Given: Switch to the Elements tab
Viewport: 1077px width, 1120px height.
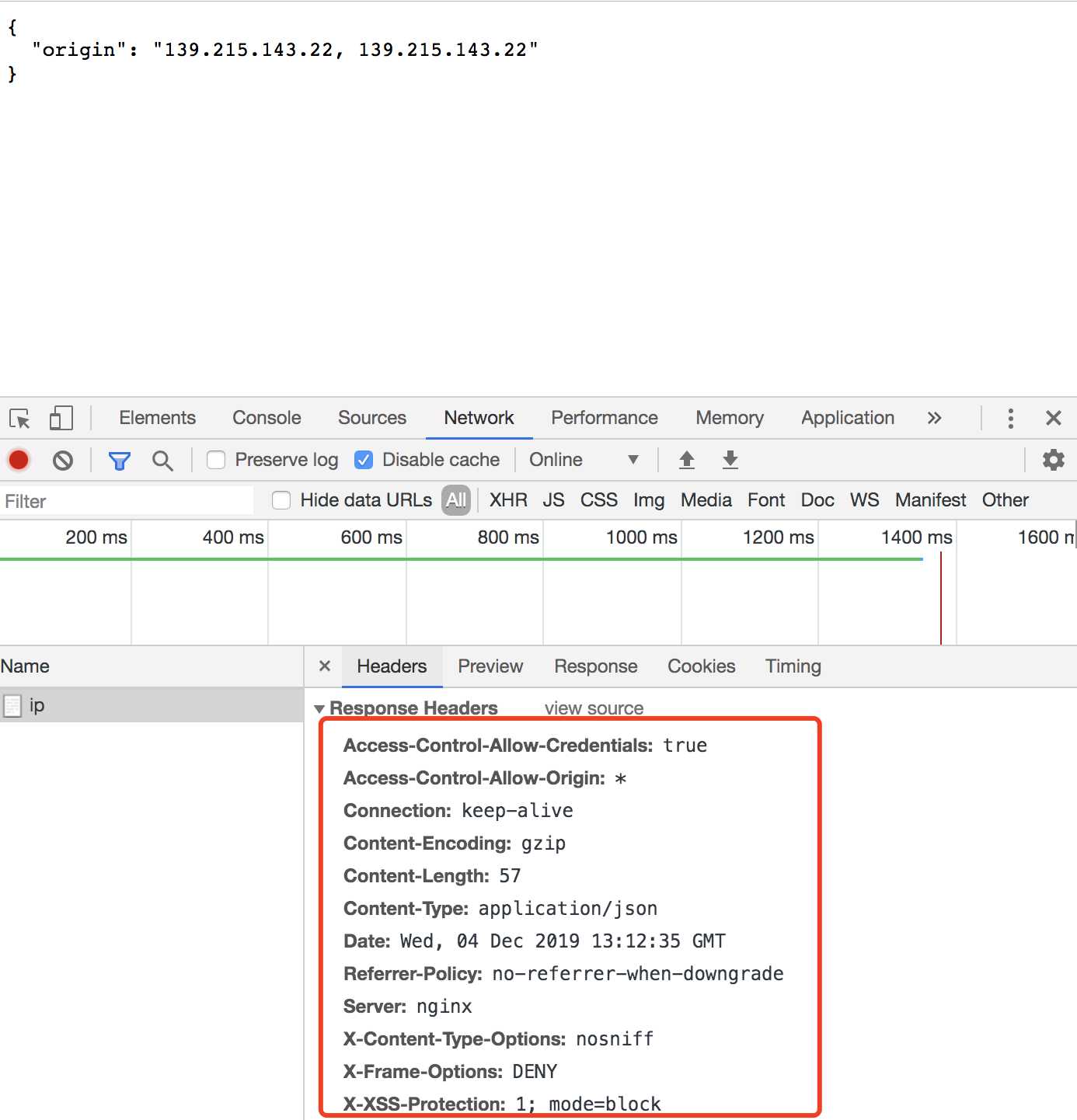Looking at the screenshot, I should click(157, 418).
